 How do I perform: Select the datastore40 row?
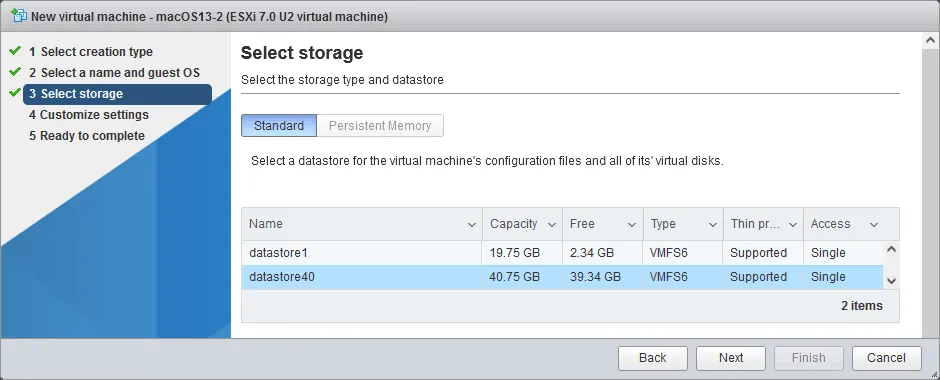click(562, 277)
